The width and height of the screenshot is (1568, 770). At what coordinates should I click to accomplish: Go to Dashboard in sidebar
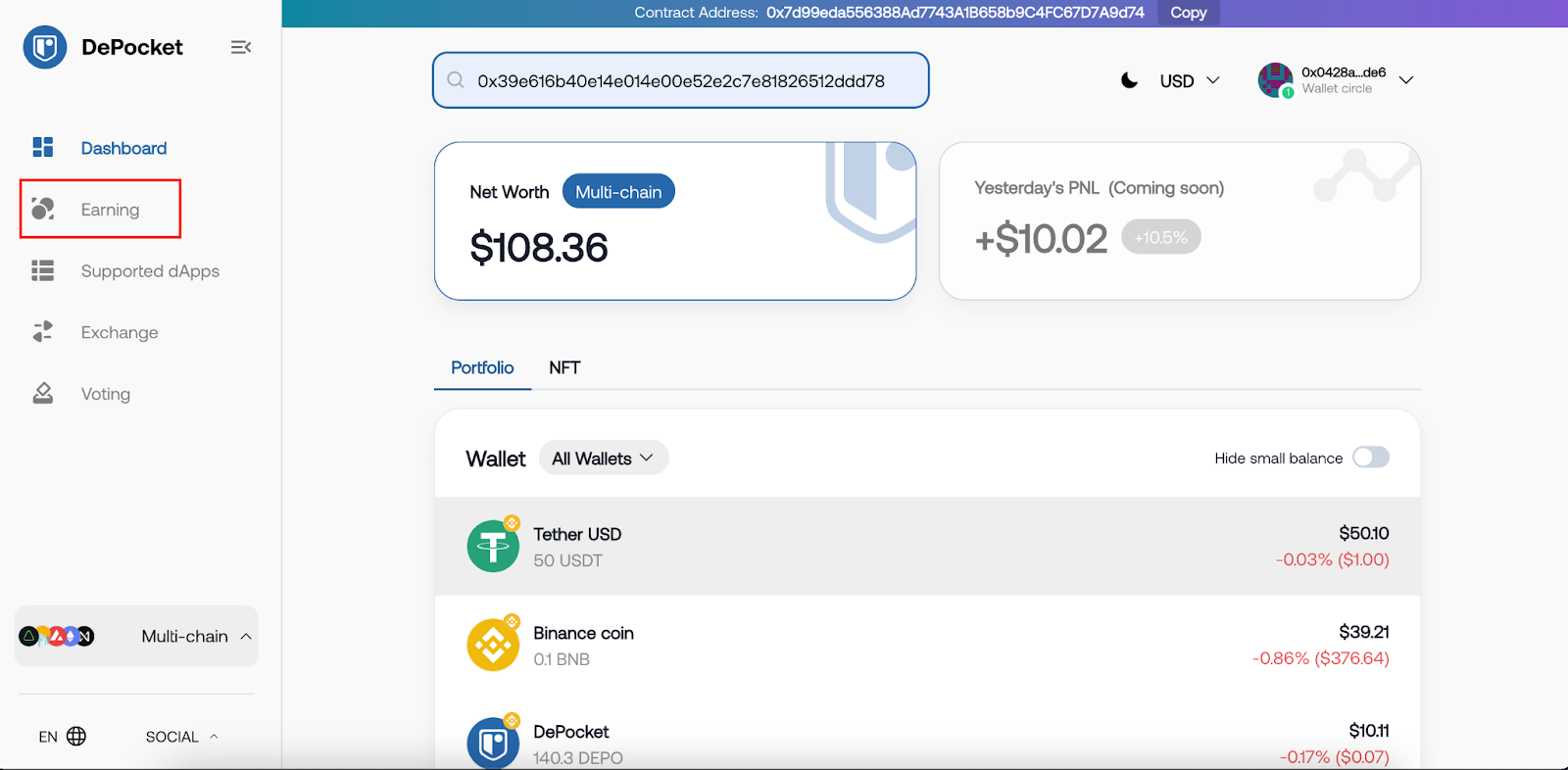(x=123, y=148)
